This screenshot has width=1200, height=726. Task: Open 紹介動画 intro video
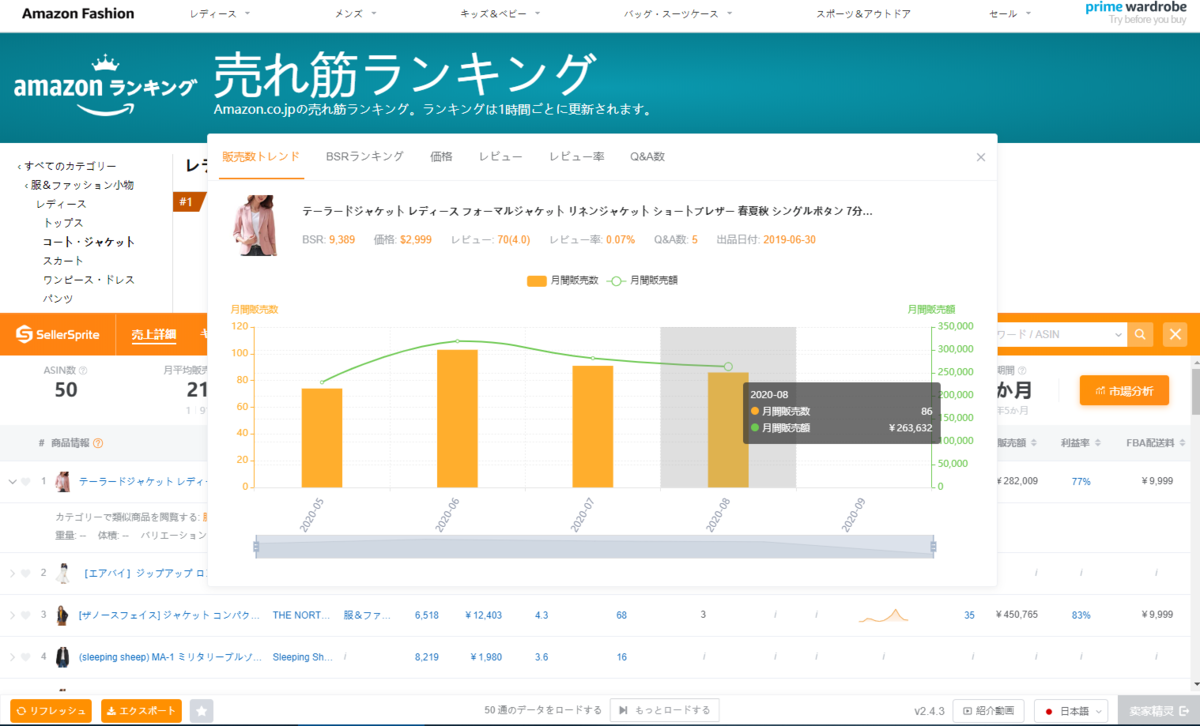coord(988,711)
